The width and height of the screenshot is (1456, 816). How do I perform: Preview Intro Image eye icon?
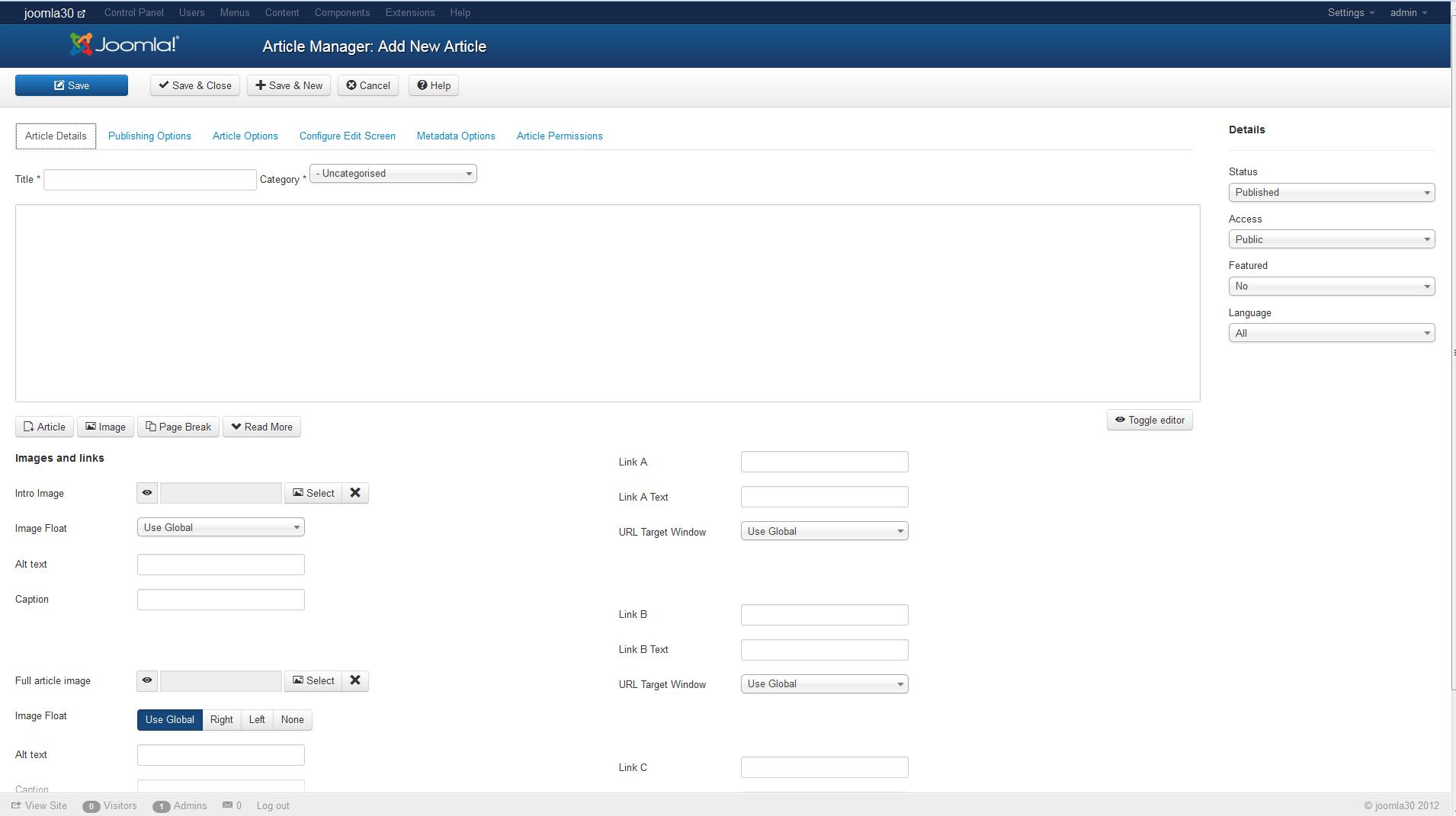147,493
